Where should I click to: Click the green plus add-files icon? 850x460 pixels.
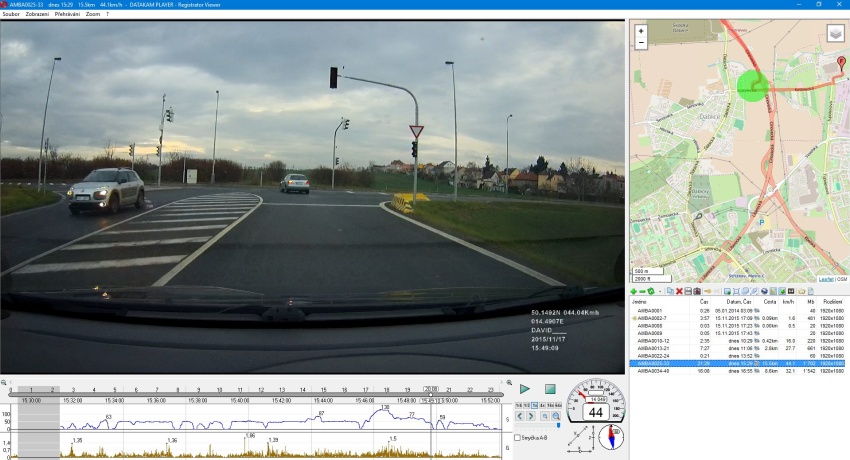[x=633, y=291]
